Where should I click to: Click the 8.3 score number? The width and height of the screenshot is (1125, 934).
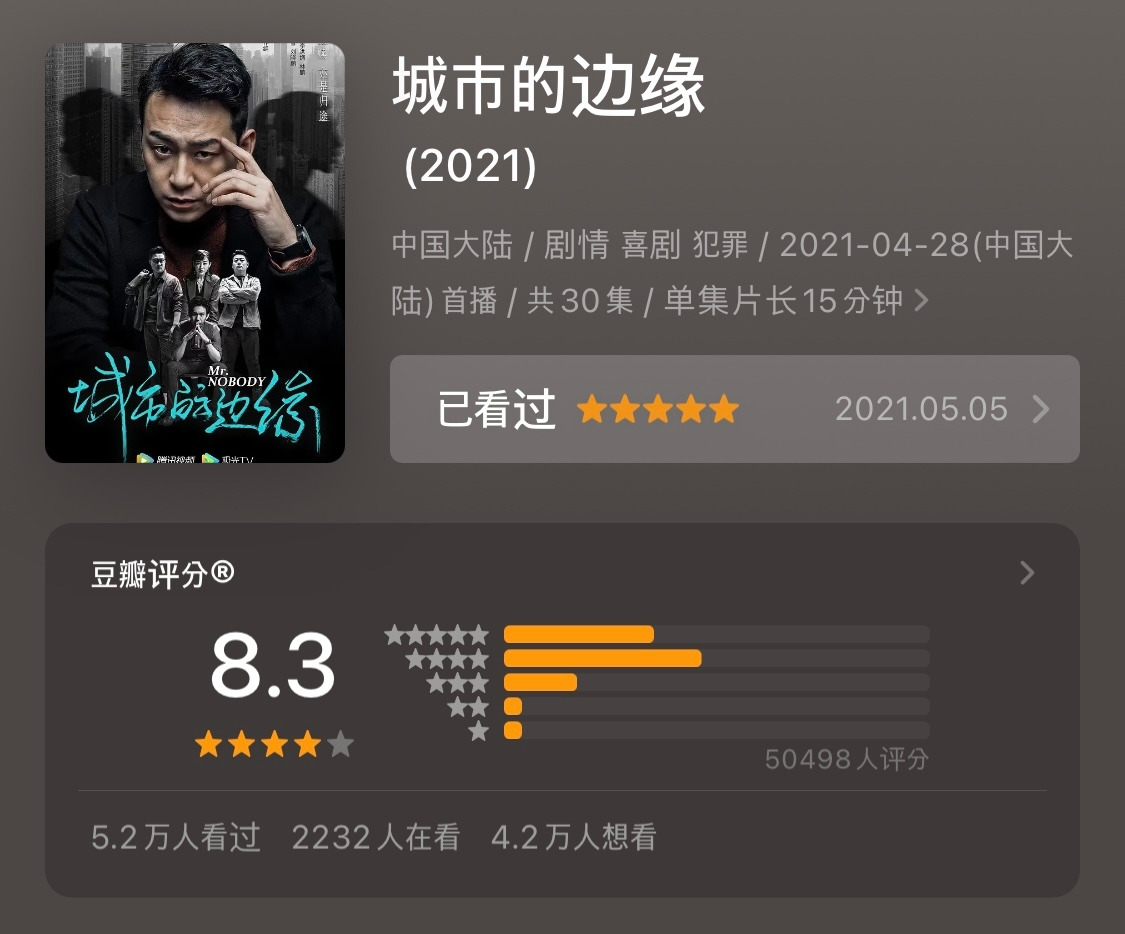click(273, 664)
